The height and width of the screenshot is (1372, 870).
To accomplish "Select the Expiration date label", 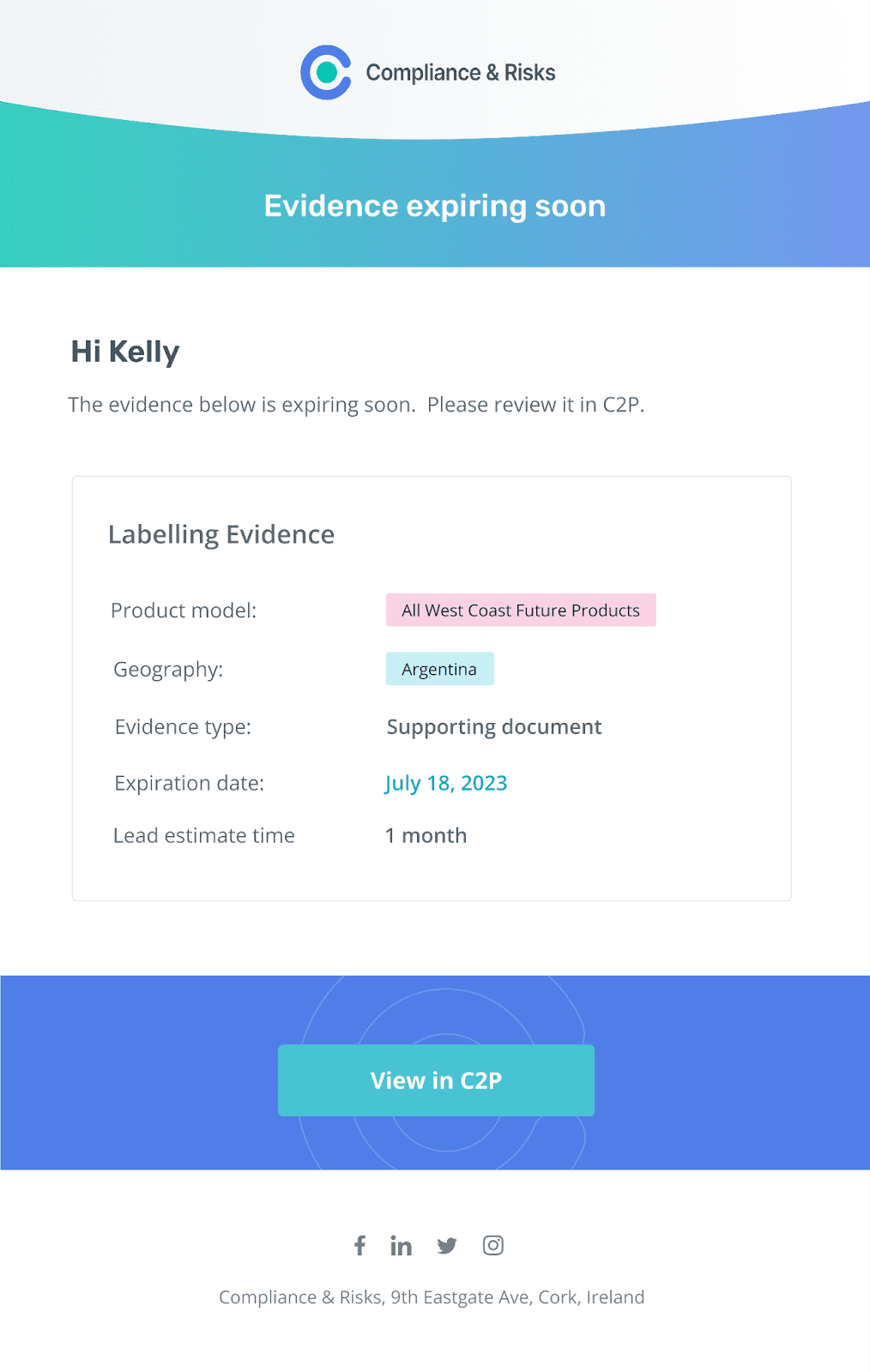I will coord(186,783).
